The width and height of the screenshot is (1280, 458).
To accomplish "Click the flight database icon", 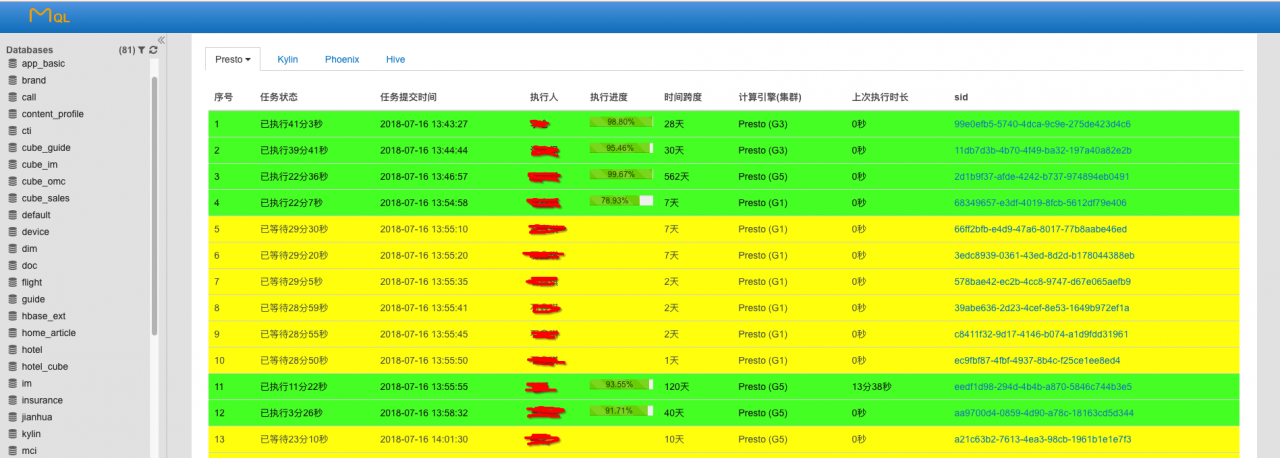I will coord(13,283).
